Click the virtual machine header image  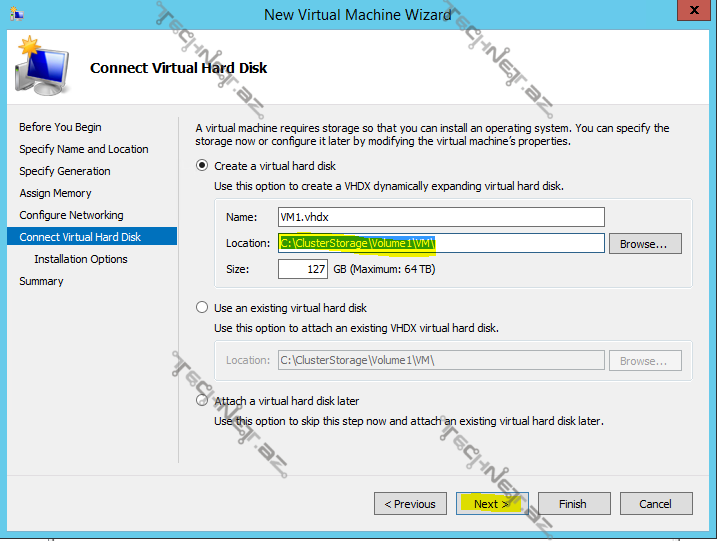40,64
